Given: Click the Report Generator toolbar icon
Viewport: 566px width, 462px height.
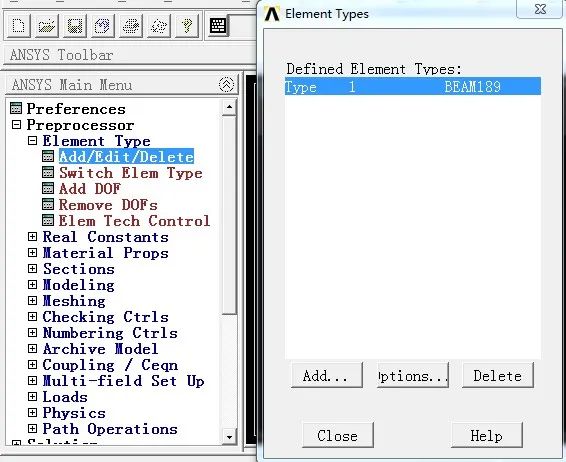Looking at the screenshot, I should 159,26.
